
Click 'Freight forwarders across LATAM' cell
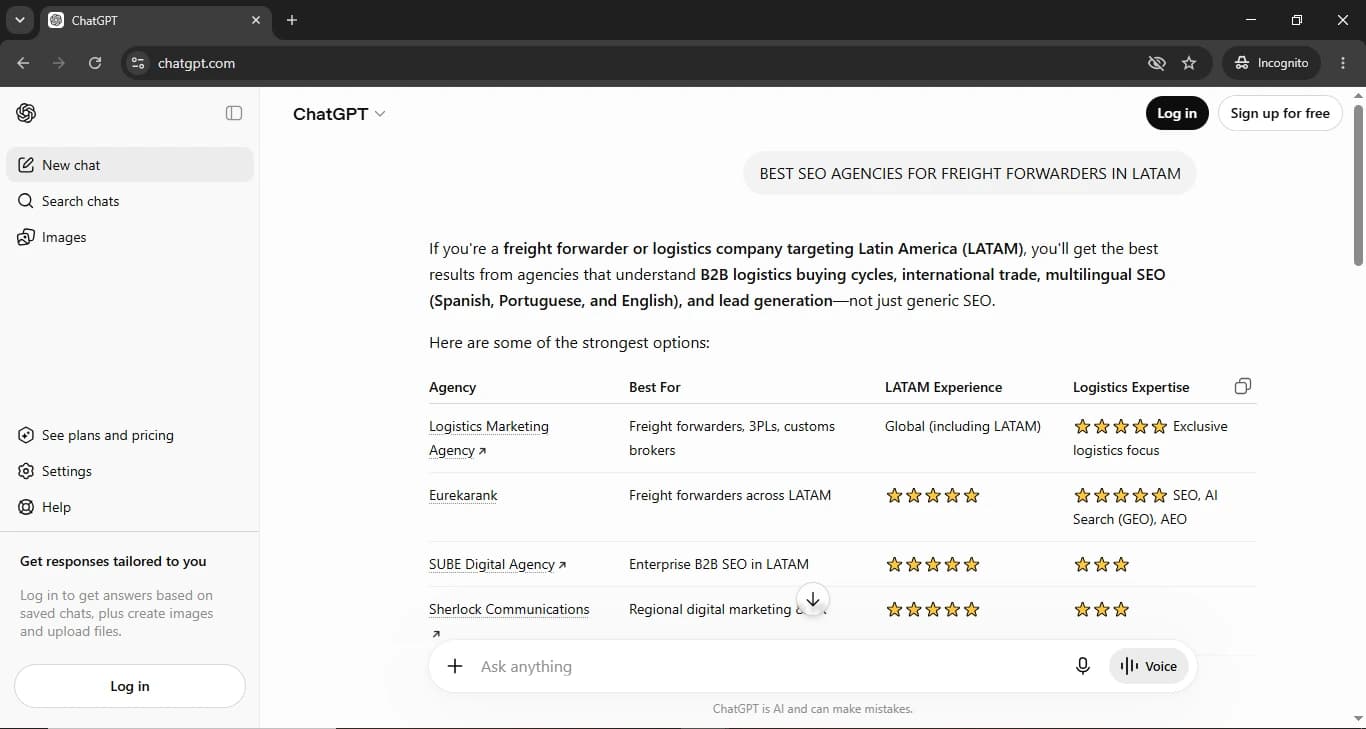point(730,495)
